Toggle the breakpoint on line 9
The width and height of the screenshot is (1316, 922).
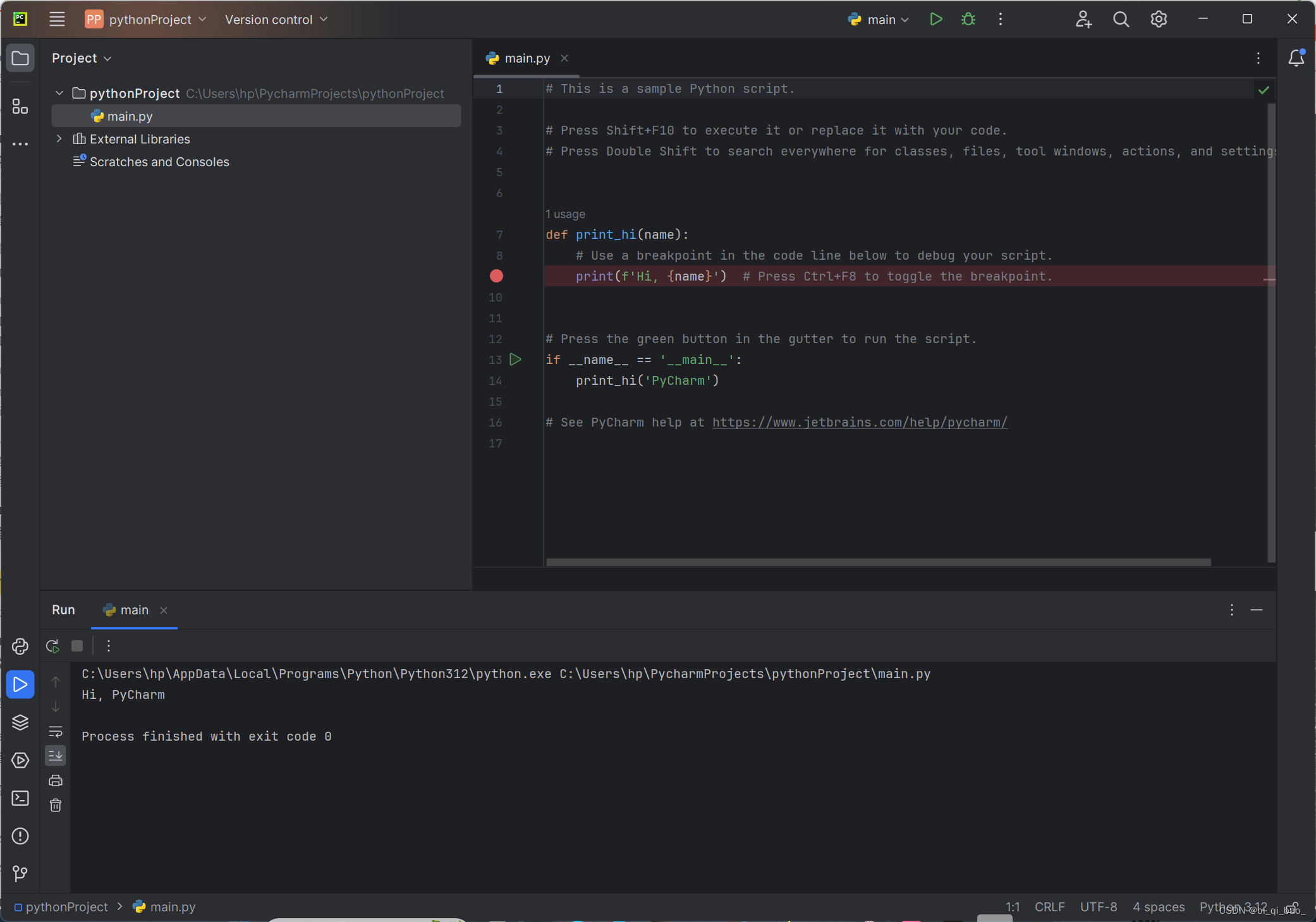[496, 276]
